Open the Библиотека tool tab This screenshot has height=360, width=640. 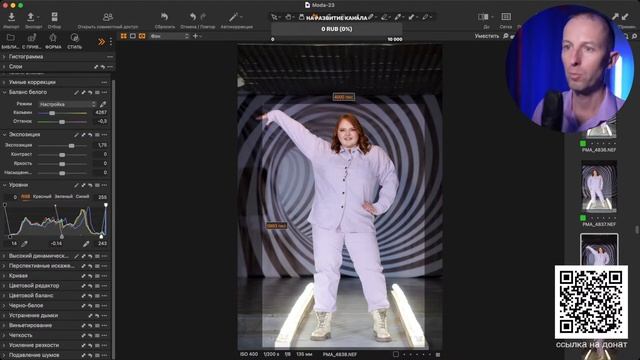[x=10, y=42]
